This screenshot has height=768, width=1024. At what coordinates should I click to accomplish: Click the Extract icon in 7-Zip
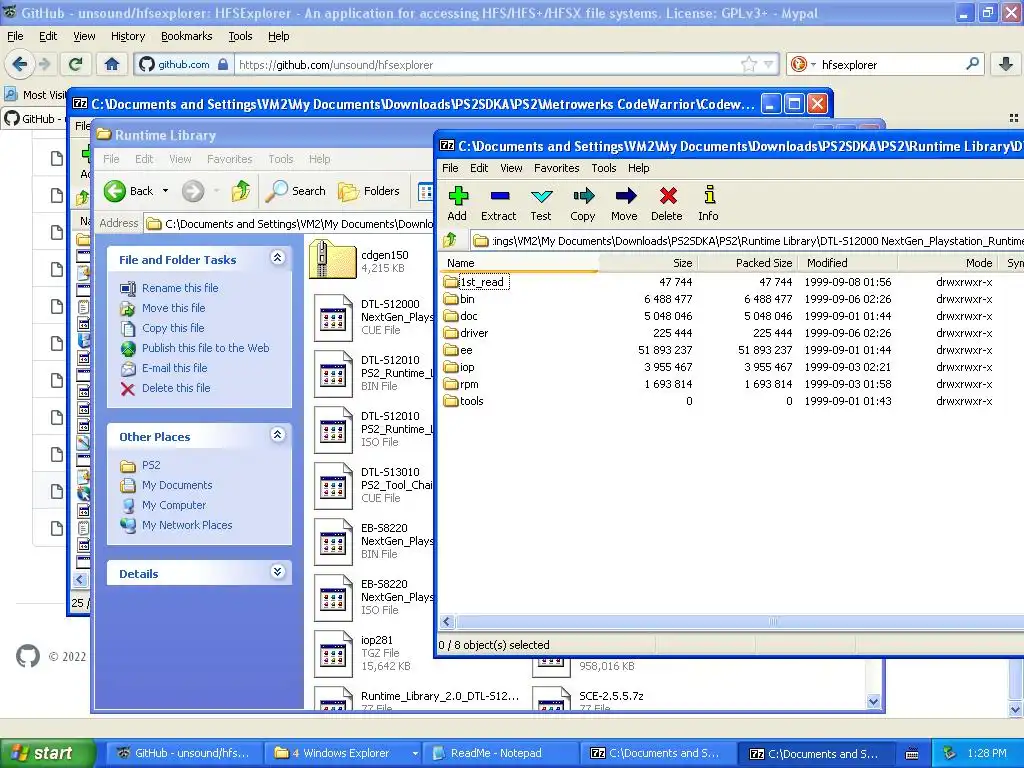pyautogui.click(x=498, y=203)
